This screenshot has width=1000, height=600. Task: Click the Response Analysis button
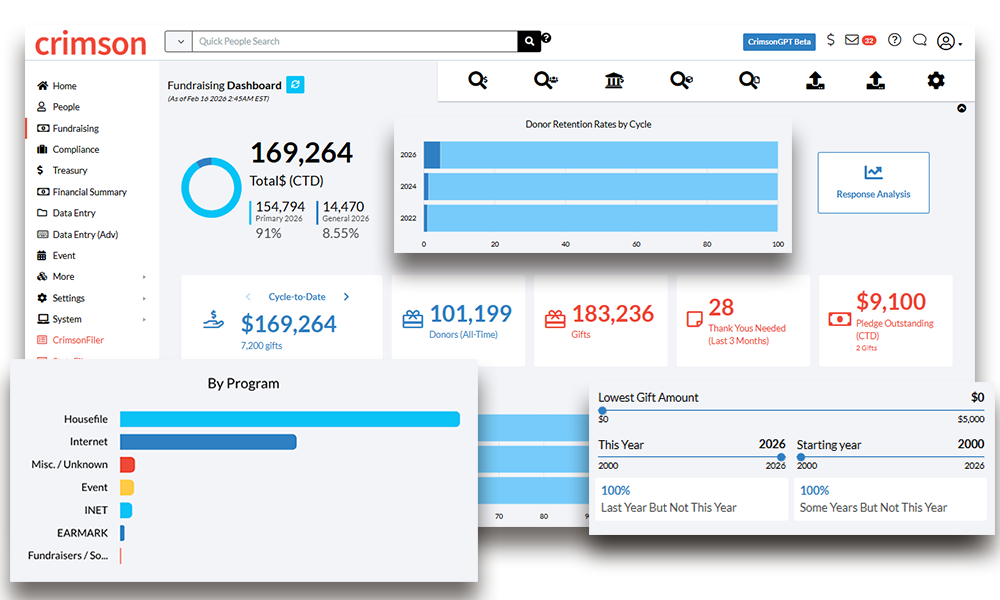(x=873, y=183)
